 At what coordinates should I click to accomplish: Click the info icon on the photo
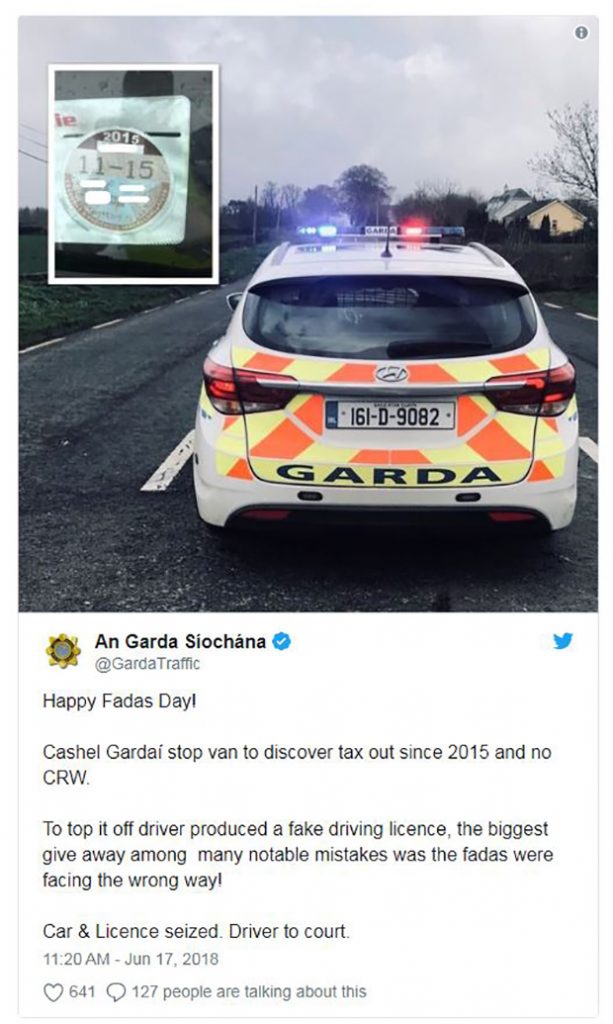[x=580, y=33]
